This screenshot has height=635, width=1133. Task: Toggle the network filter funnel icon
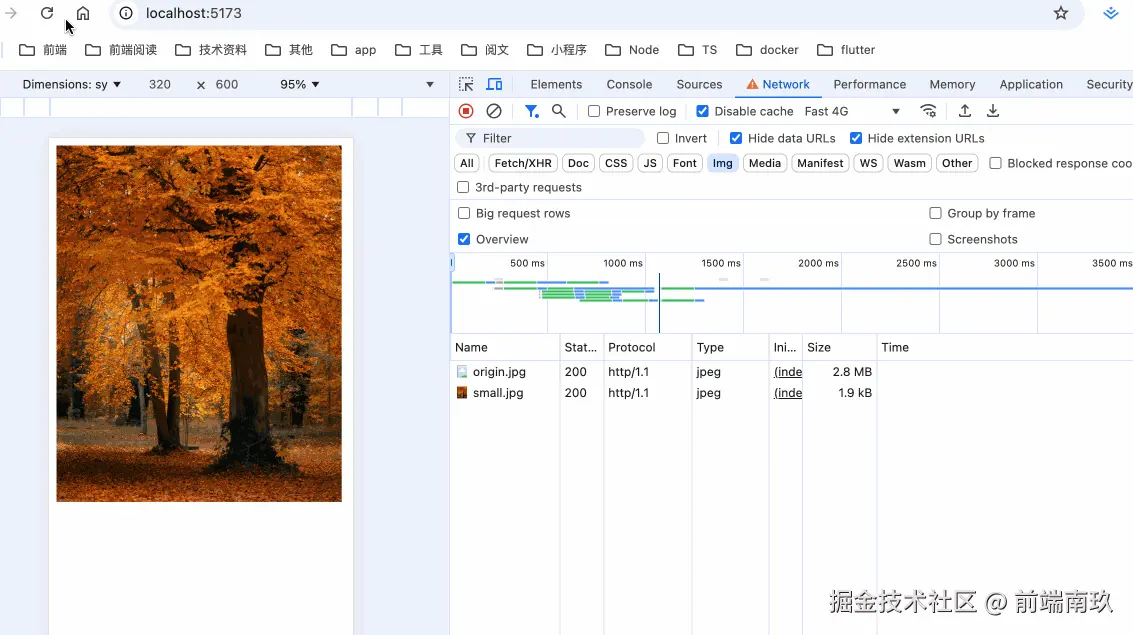click(532, 111)
